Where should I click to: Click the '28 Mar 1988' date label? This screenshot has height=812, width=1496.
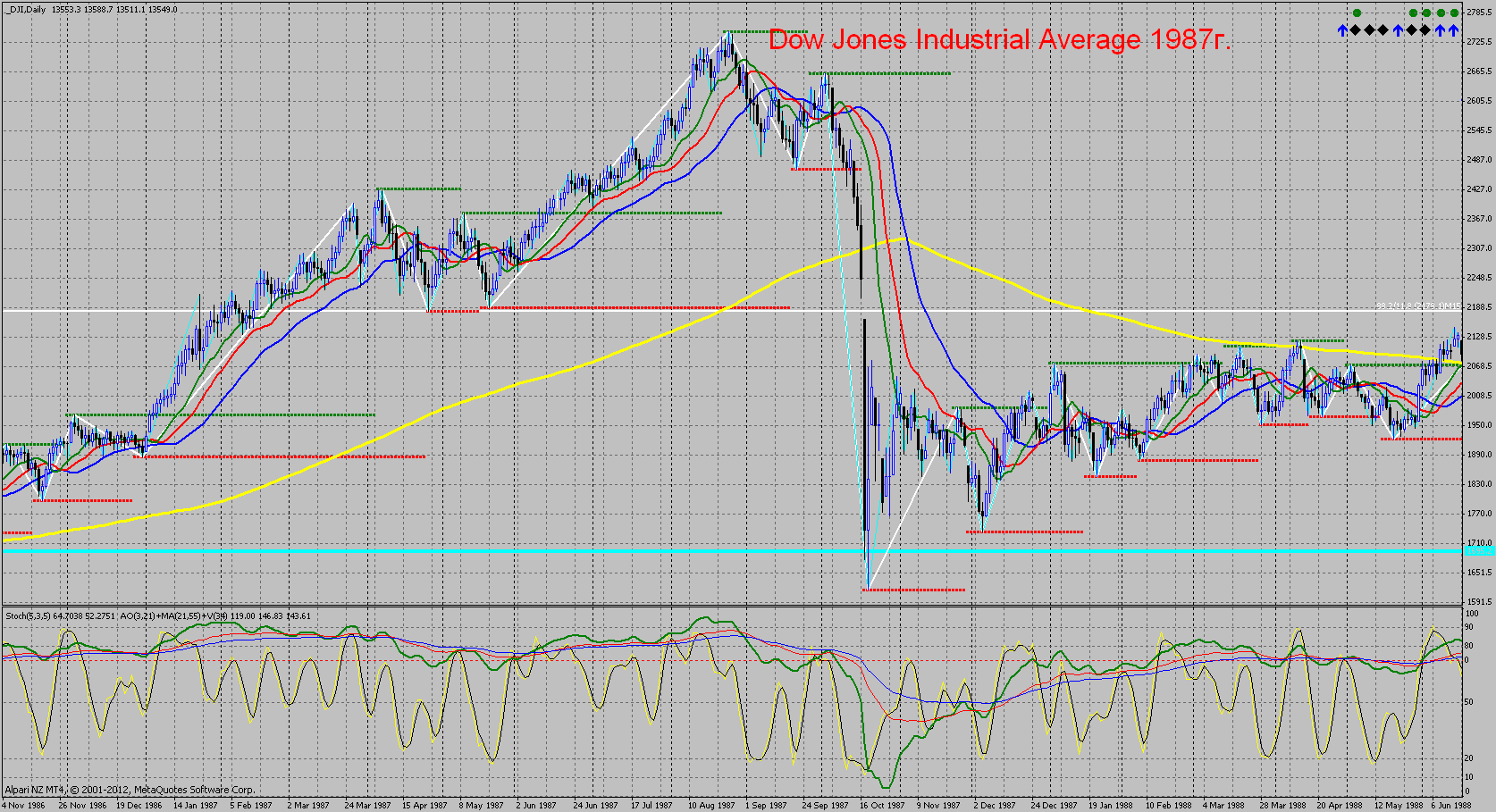[1283, 806]
